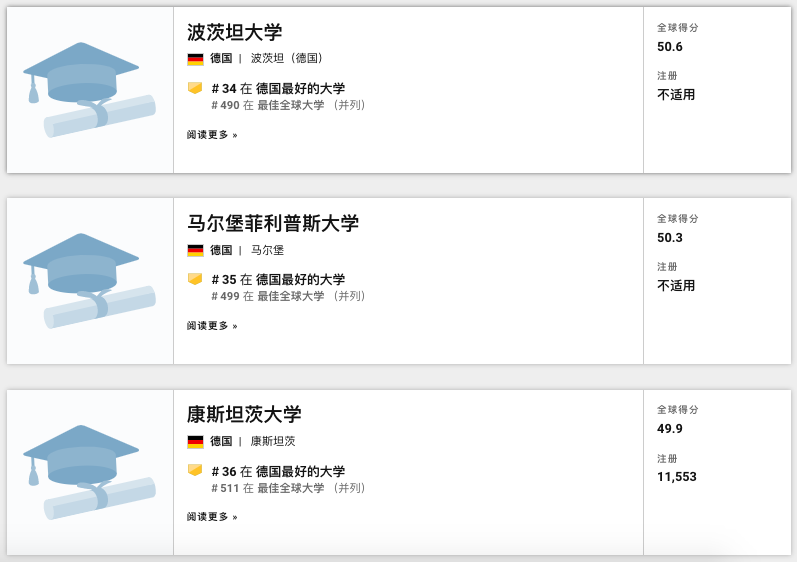Open the #511 在 最佳全球大学 ranking link
797x562 pixels.
(x=268, y=488)
